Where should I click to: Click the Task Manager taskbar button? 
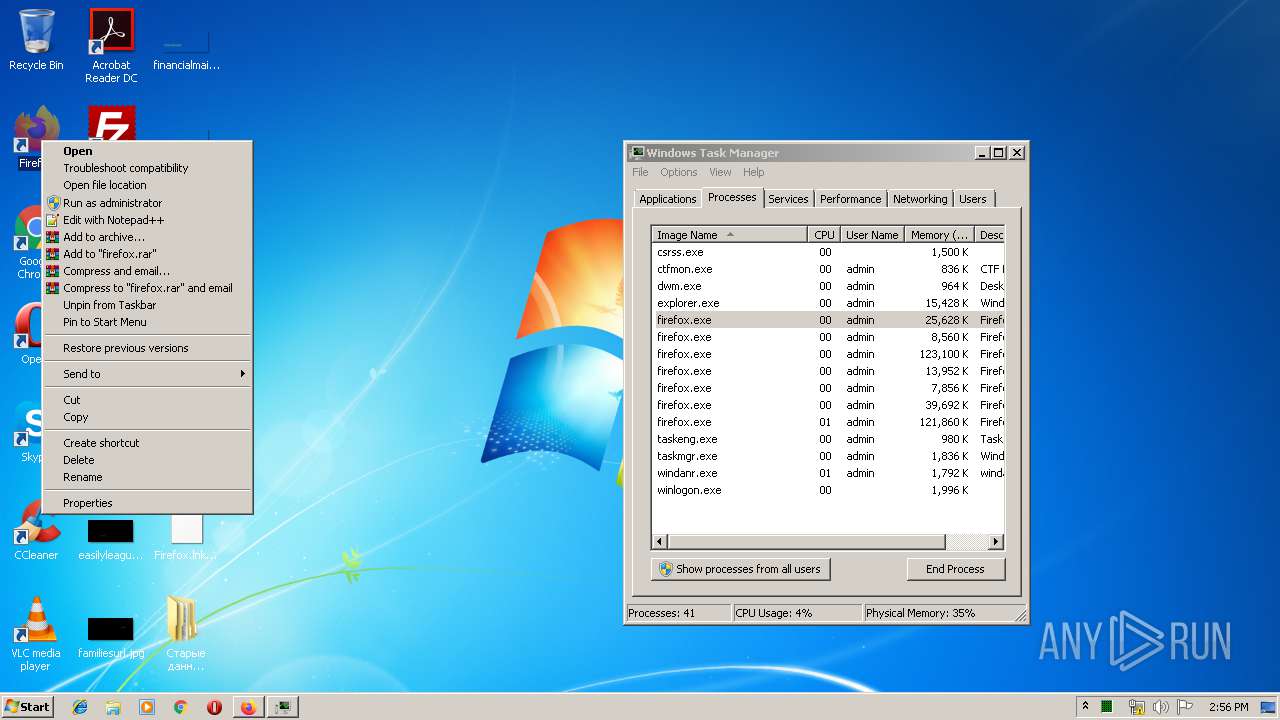click(284, 707)
